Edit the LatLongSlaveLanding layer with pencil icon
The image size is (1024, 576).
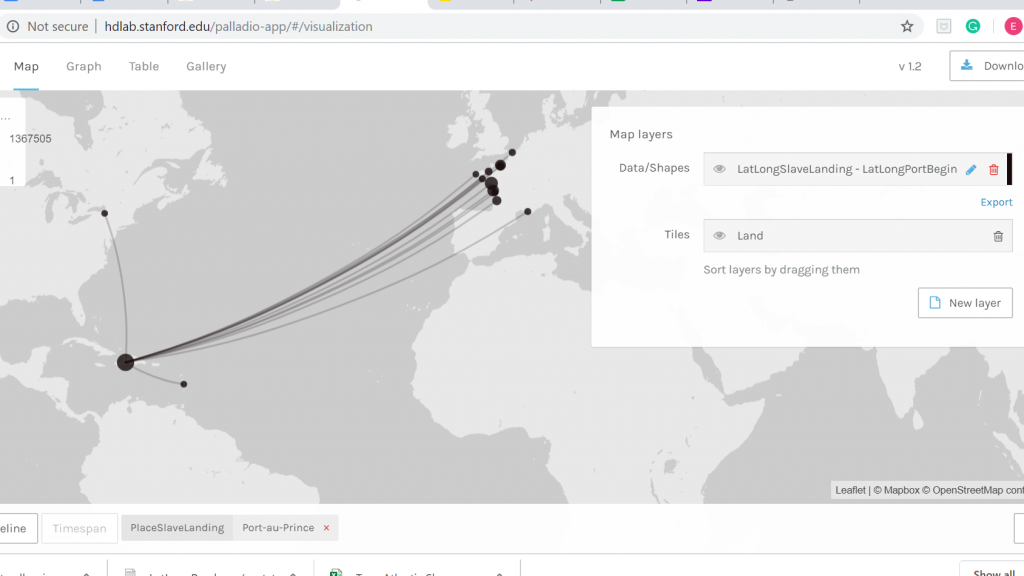point(971,170)
